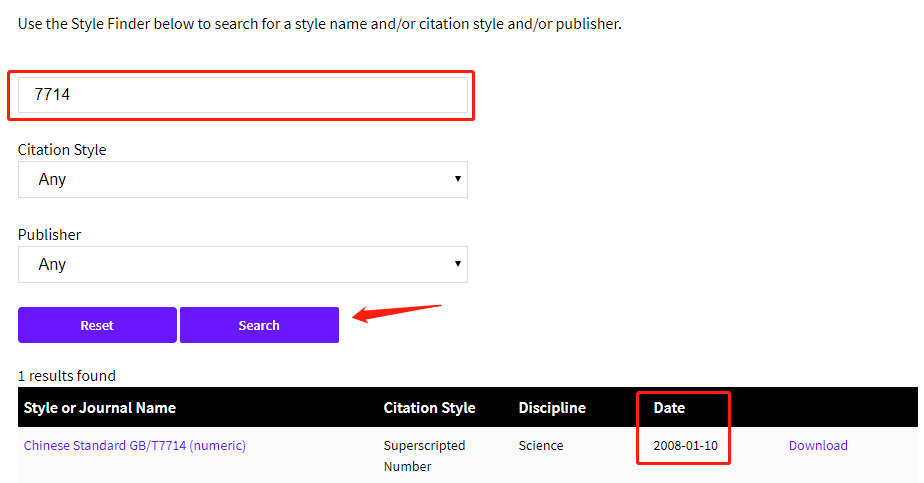Click the Publisher field label
Viewport: 924px width, 483px height.
click(x=50, y=235)
